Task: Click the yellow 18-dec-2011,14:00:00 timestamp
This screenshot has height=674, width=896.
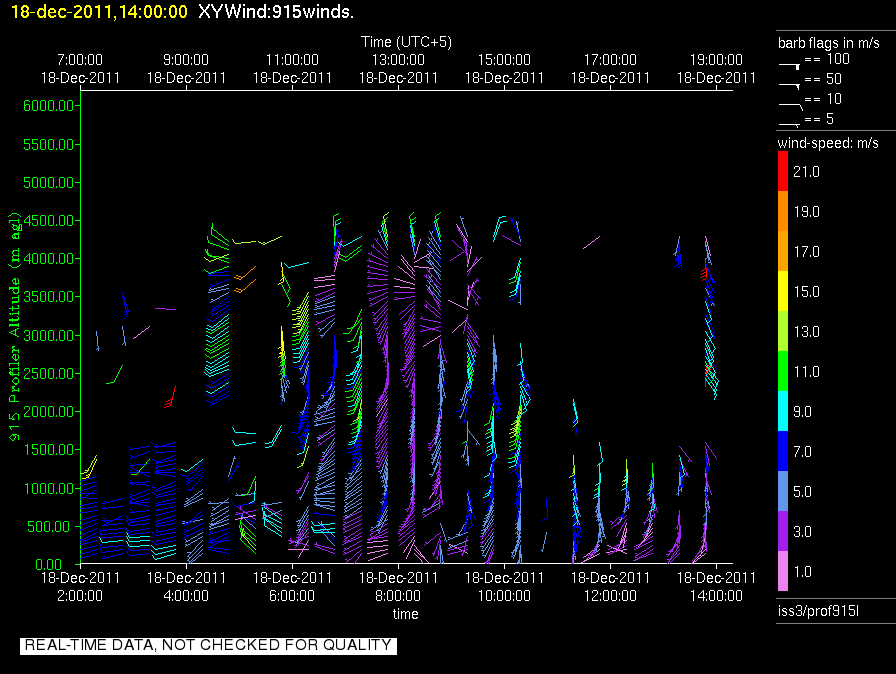Action: [99, 11]
